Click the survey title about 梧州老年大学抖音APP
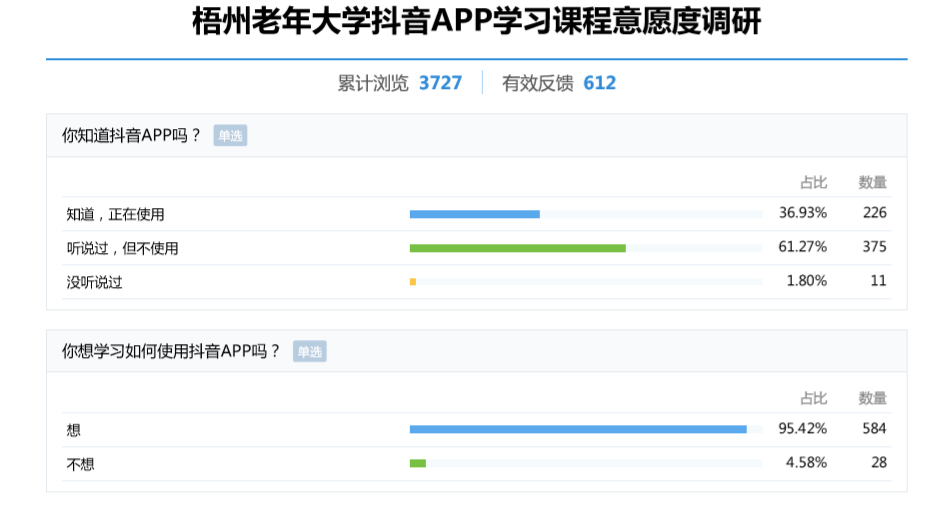The height and width of the screenshot is (505, 950). pyautogui.click(x=476, y=22)
